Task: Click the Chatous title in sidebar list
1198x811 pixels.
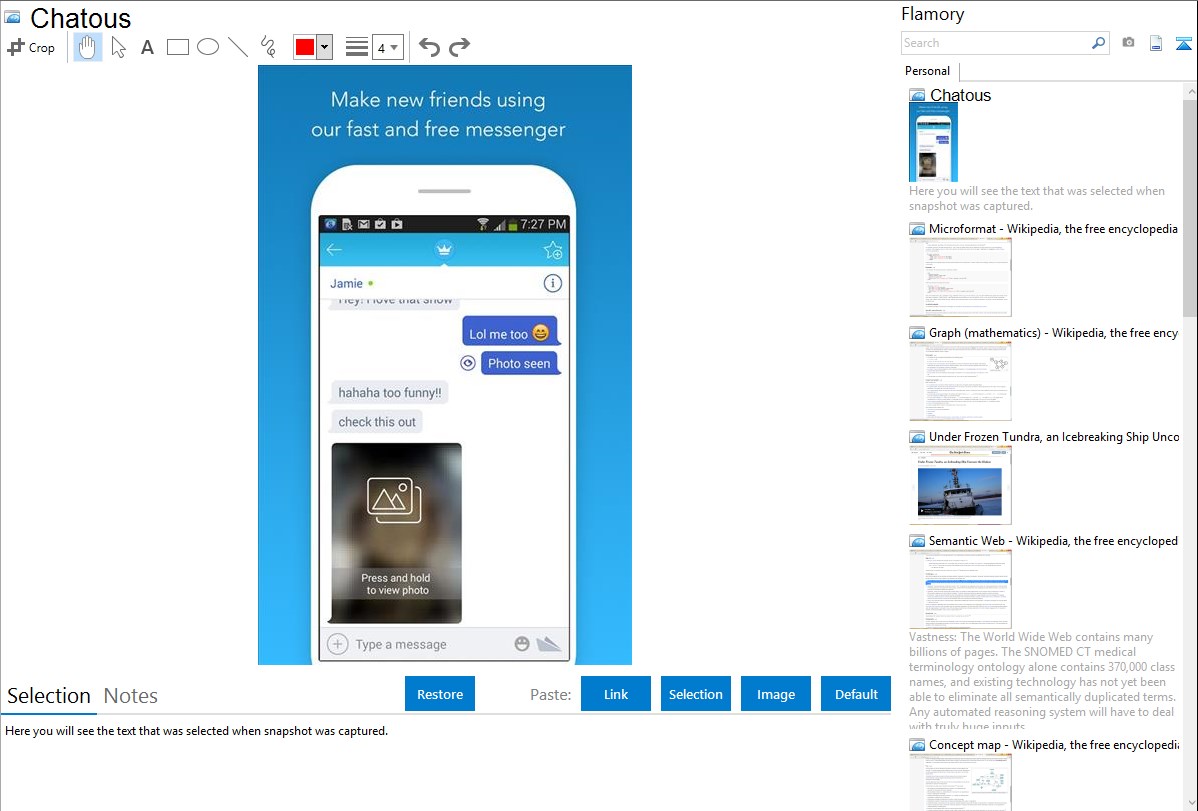Action: tap(960, 96)
